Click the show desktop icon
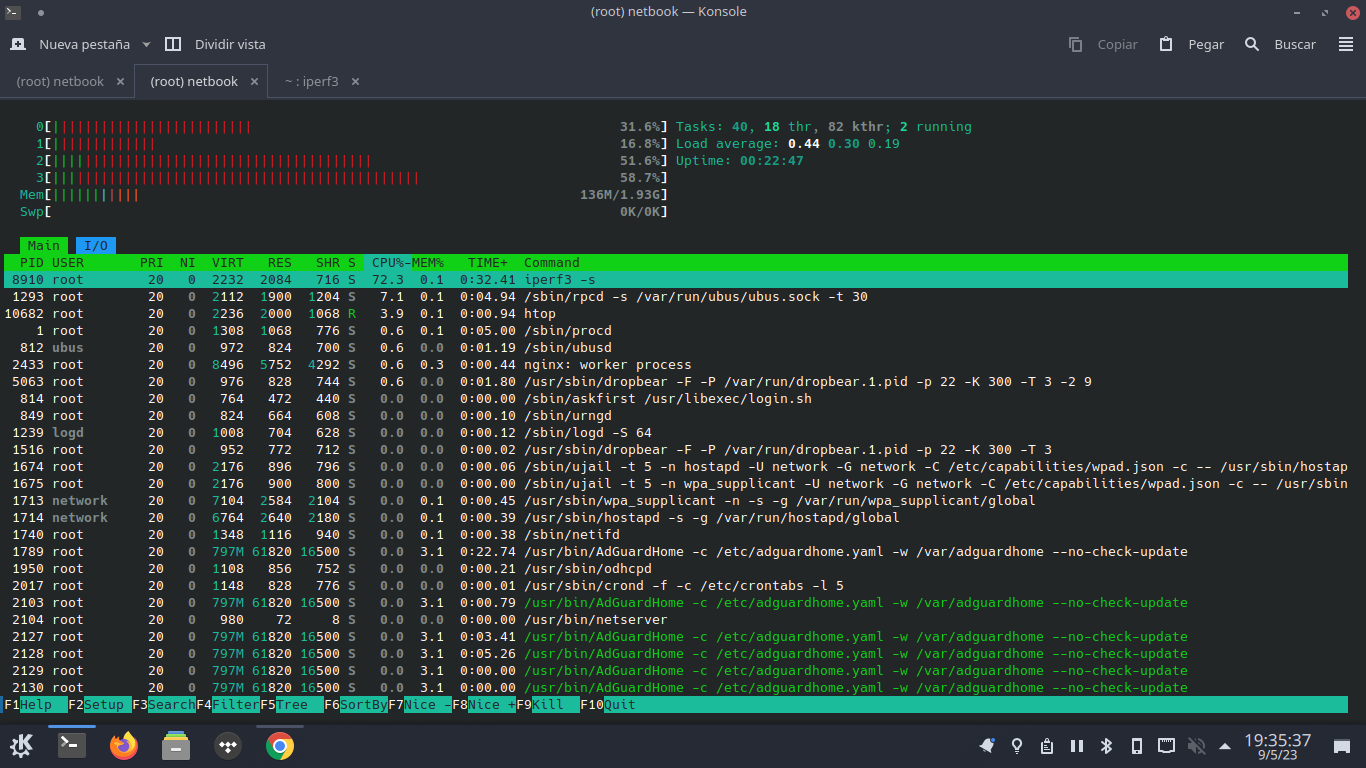Viewport: 1366px width, 768px height. click(x=1343, y=746)
